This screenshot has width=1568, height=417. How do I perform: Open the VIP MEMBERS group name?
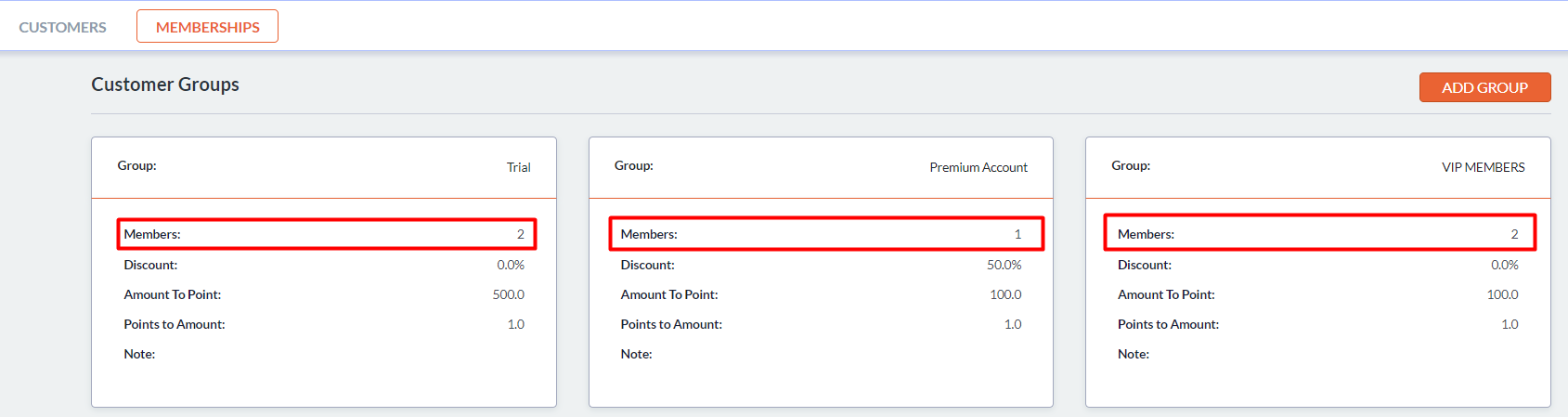pyautogui.click(x=1483, y=167)
